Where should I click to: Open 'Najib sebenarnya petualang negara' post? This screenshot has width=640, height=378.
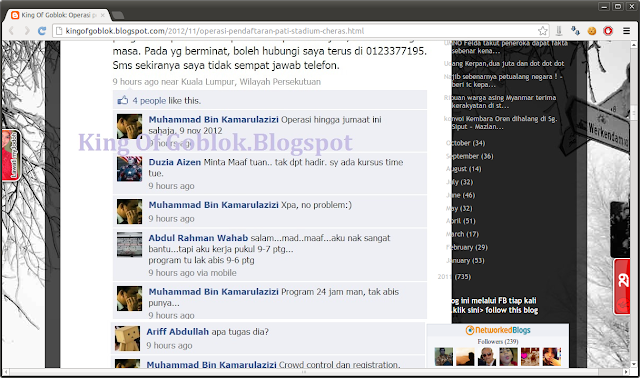coord(503,80)
